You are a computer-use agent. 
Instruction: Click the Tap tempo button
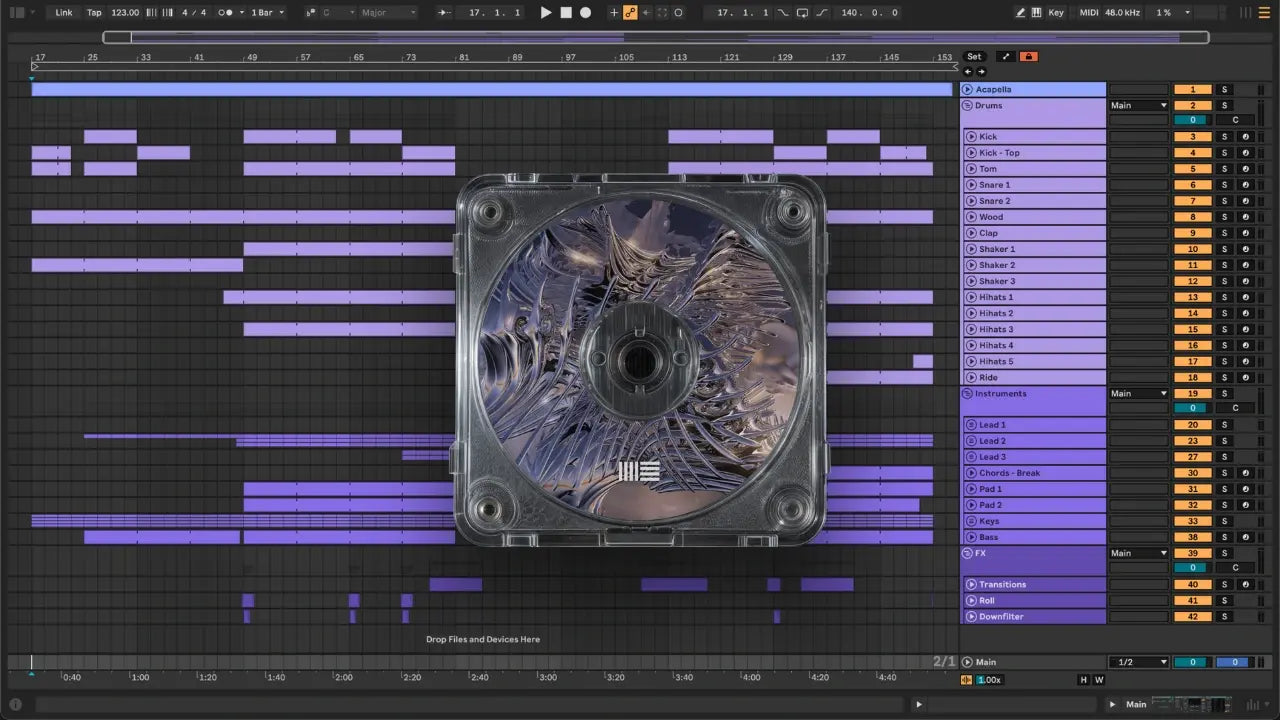pos(94,13)
